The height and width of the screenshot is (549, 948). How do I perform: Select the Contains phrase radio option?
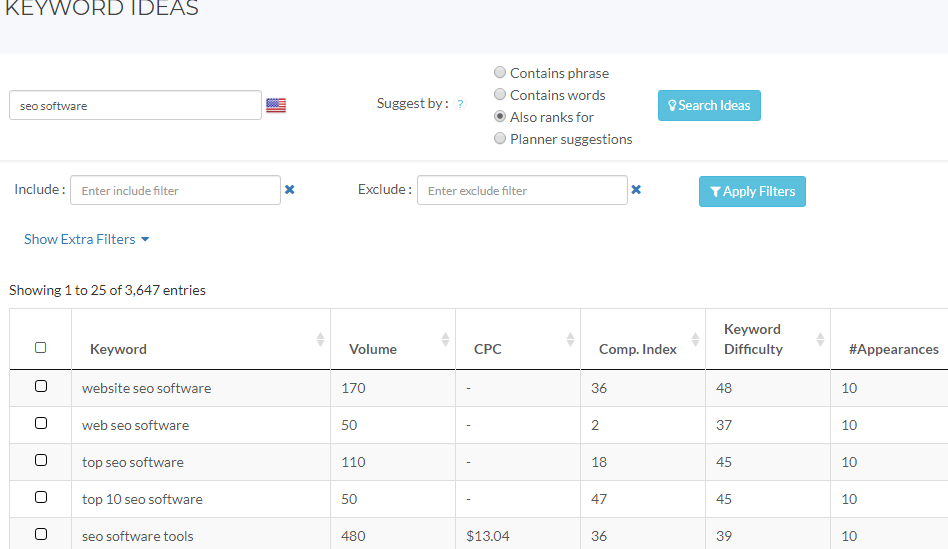click(x=500, y=72)
